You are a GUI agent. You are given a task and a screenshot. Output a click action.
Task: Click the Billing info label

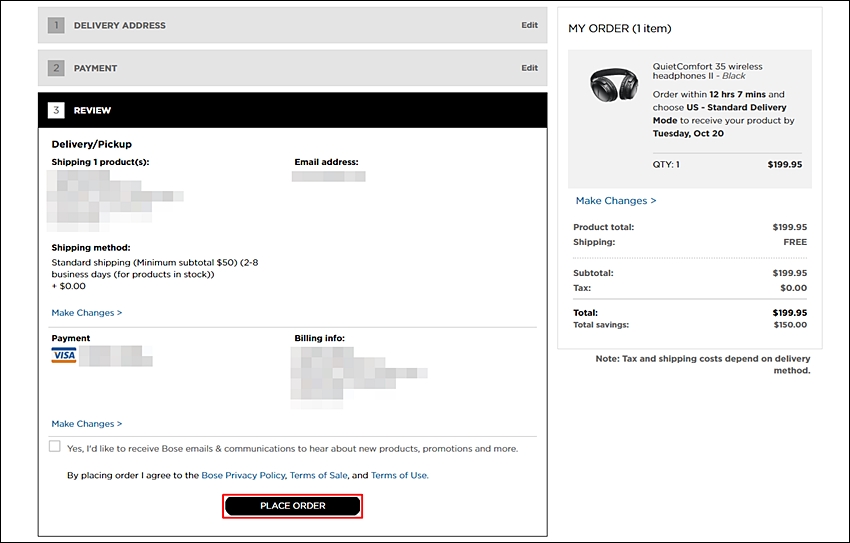pyautogui.click(x=319, y=338)
